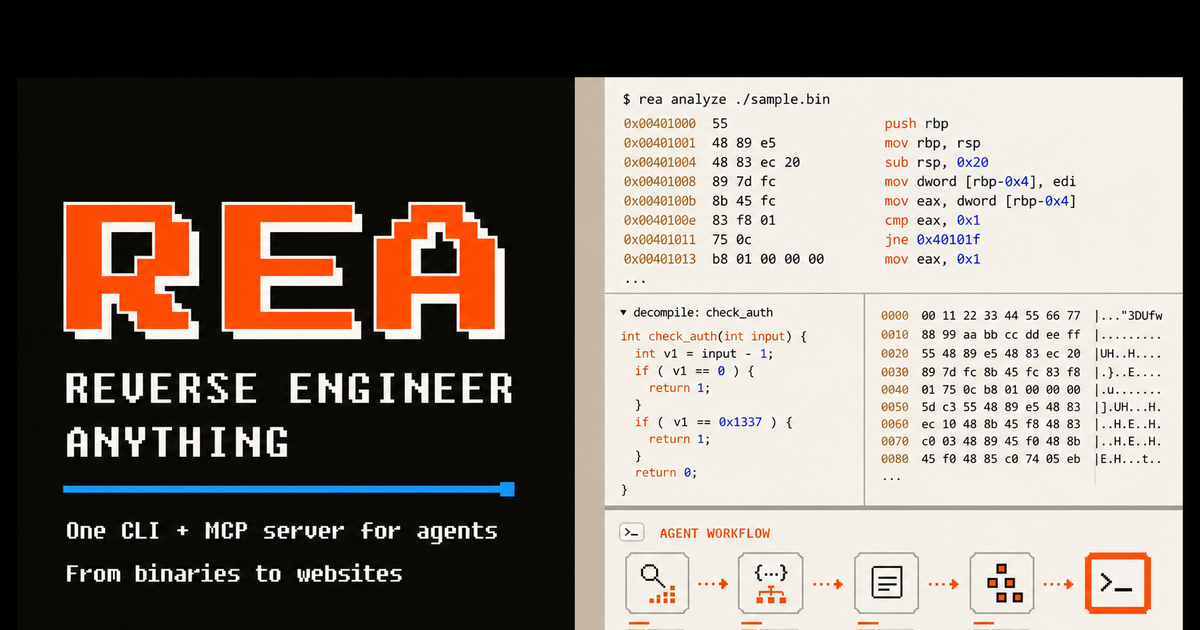Click the terminal icon beside AGENT WORKFLOW

point(631,533)
